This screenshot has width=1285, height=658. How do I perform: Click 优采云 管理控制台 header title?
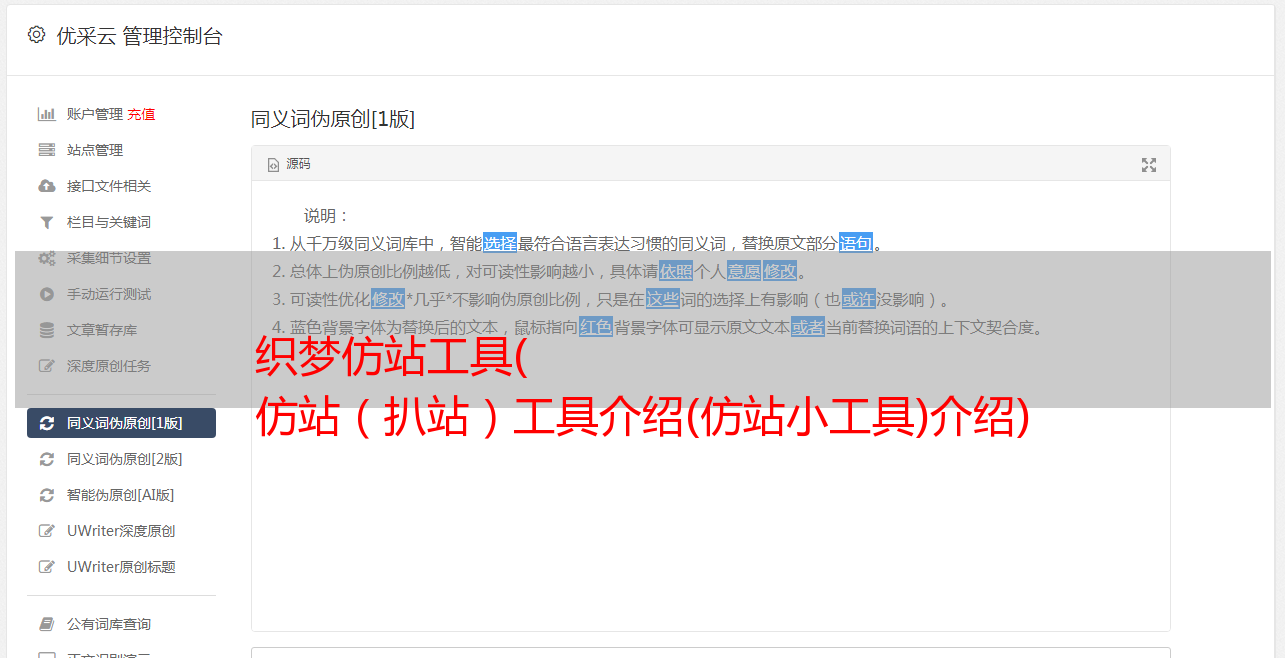tap(139, 36)
